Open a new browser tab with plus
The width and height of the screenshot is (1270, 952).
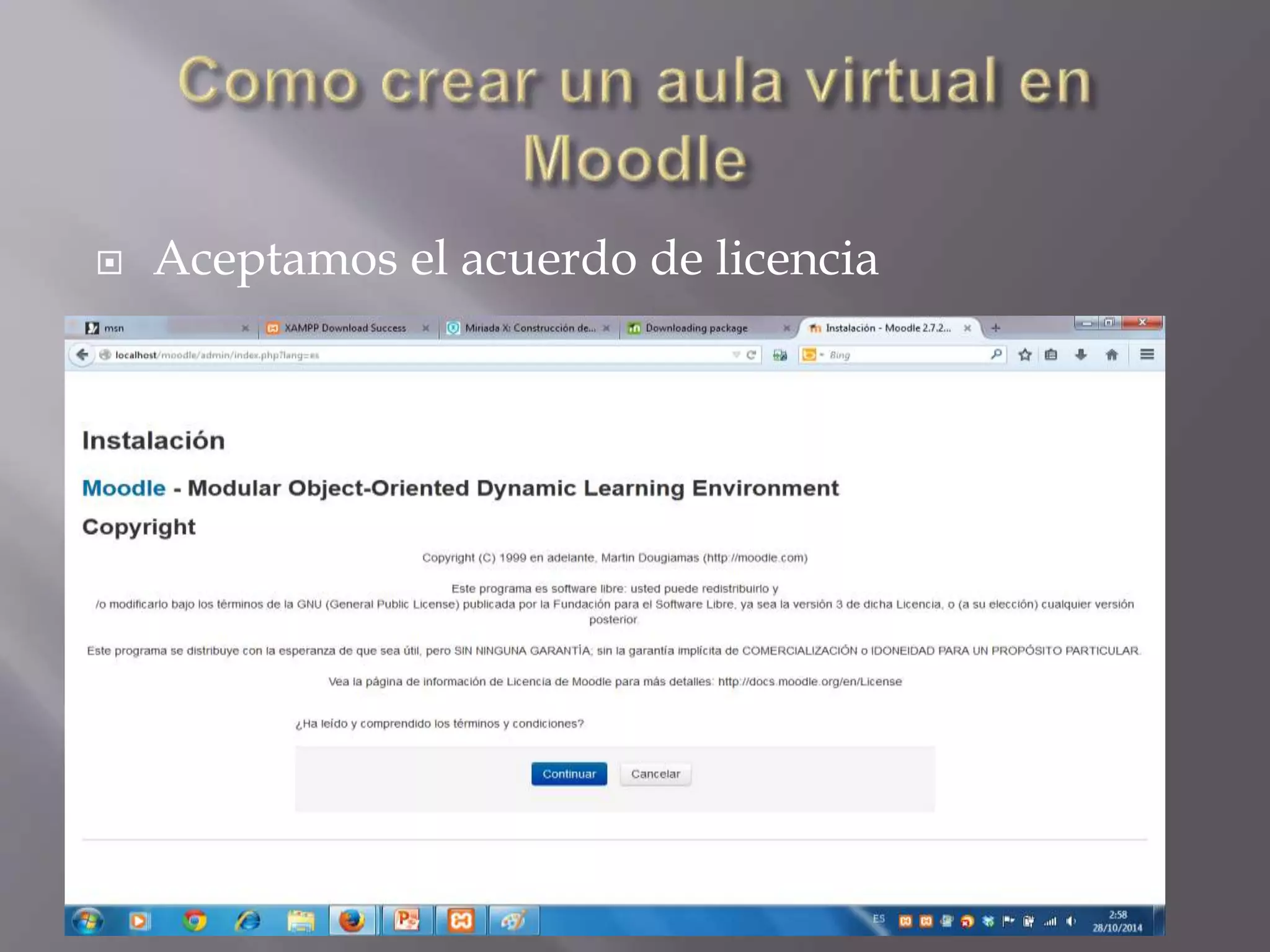coord(995,328)
